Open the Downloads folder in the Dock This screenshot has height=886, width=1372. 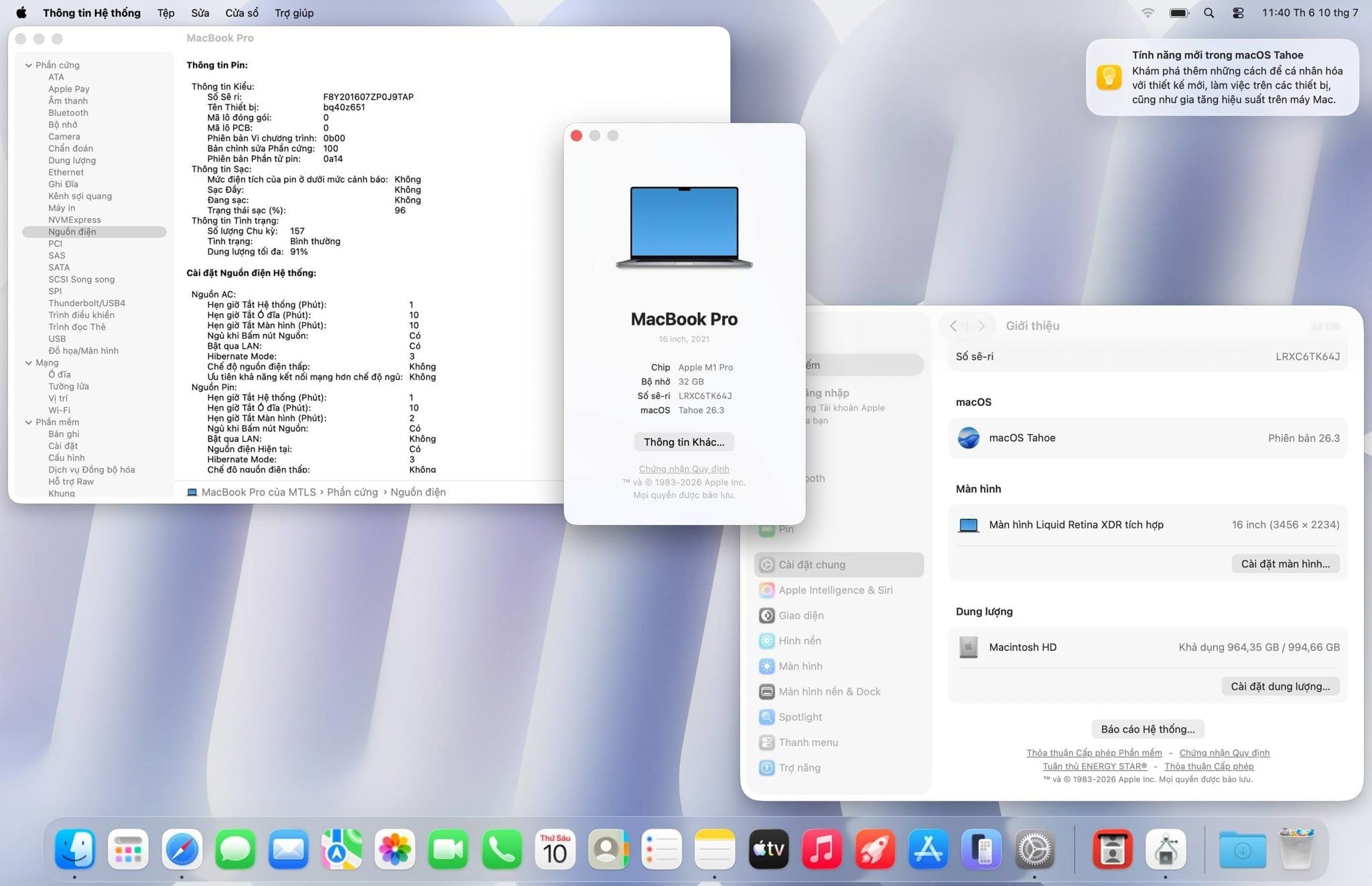click(x=1243, y=848)
